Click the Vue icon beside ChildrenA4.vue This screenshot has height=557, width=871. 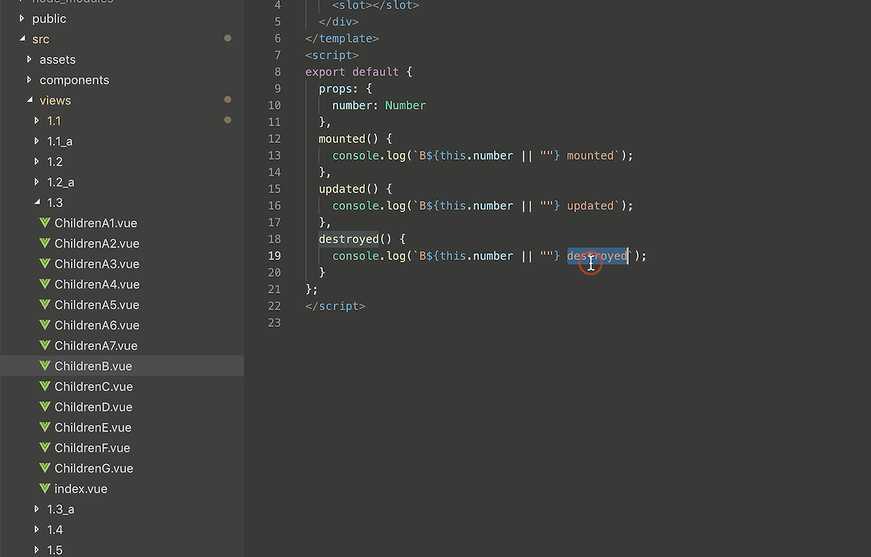[x=45, y=284]
